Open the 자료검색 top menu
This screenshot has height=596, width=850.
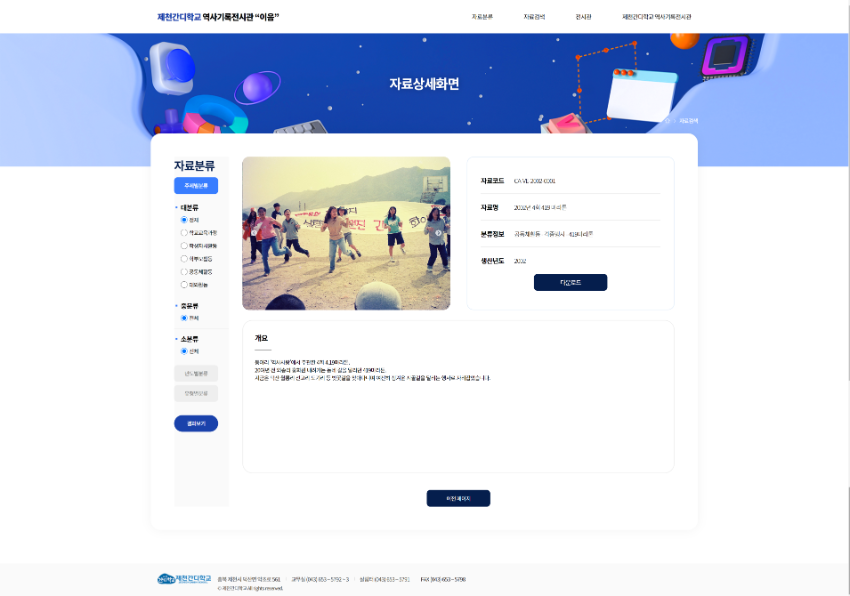(x=534, y=17)
